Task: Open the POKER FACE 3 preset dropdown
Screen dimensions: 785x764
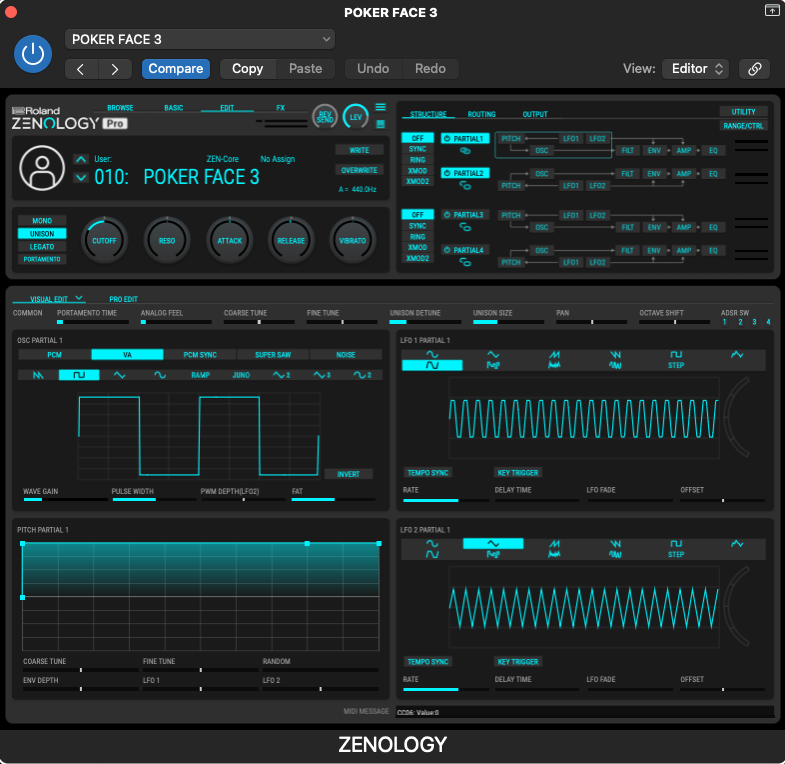Action: pyautogui.click(x=200, y=40)
